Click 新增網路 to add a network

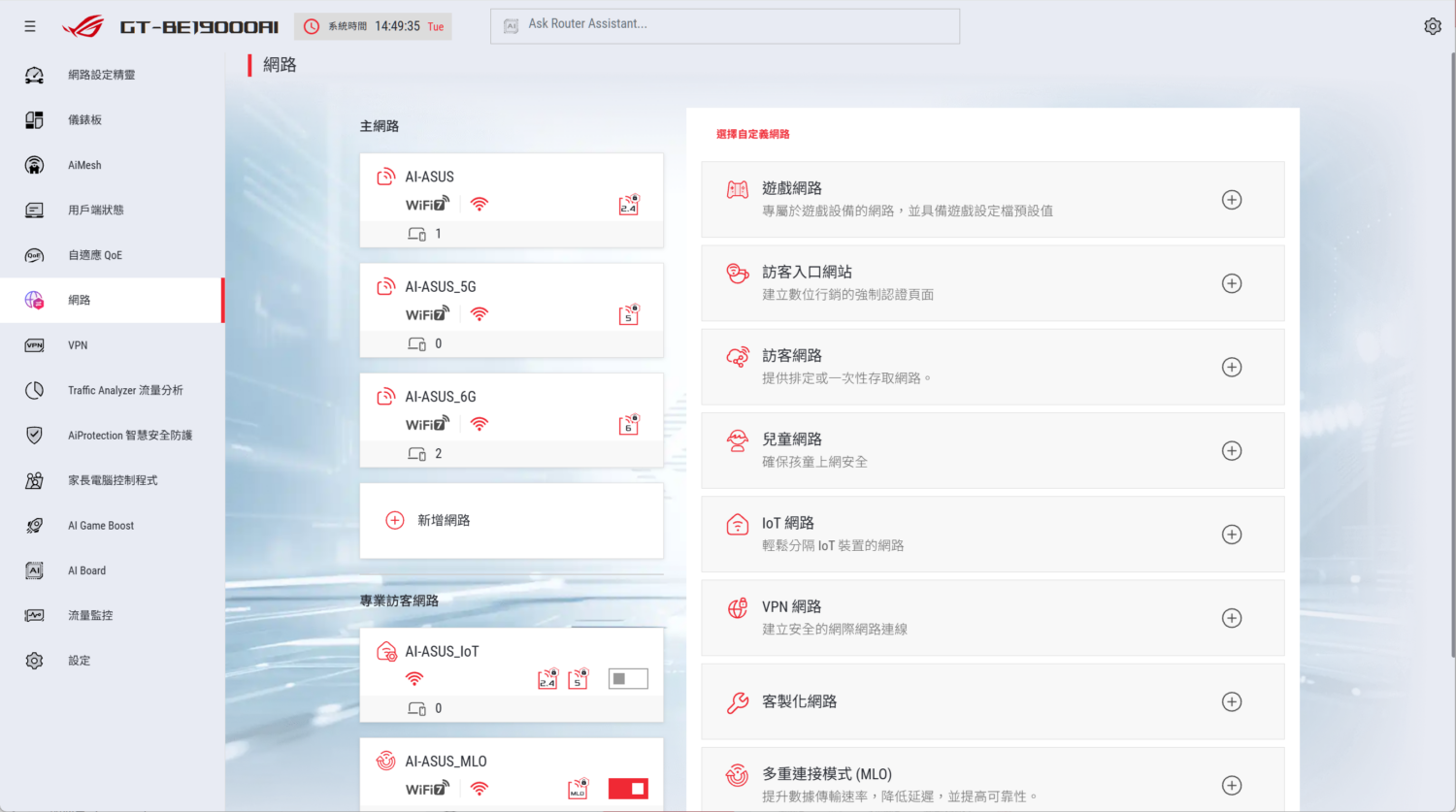click(x=512, y=521)
